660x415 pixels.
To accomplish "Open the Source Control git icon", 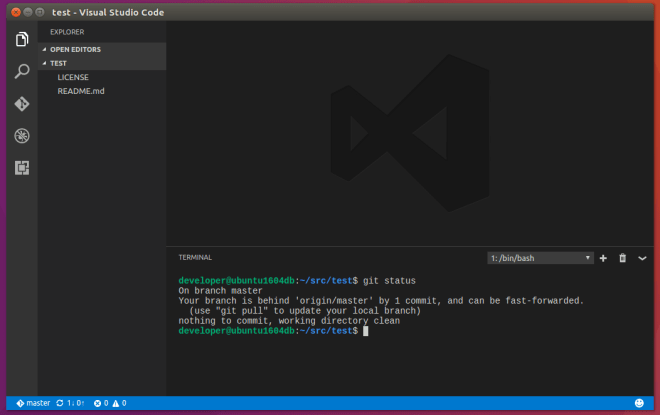I will (x=22, y=103).
